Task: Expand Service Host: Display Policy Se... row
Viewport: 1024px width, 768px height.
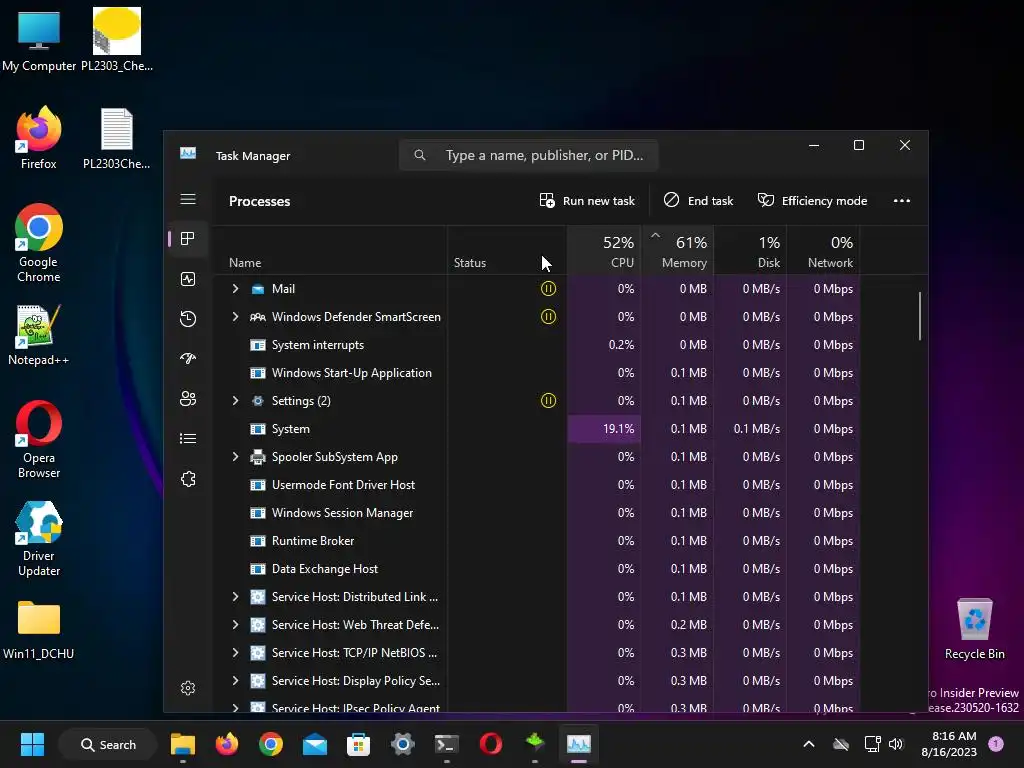Action: point(235,680)
